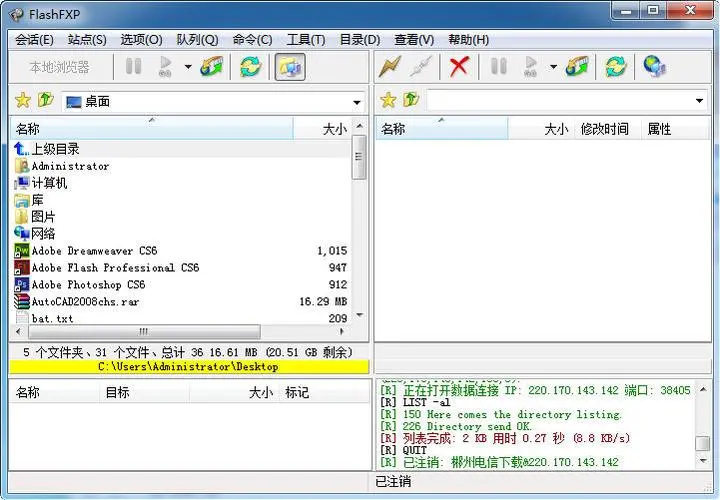Click the local list horizontal scrollbar thumb
720x500 pixels.
click(144, 331)
